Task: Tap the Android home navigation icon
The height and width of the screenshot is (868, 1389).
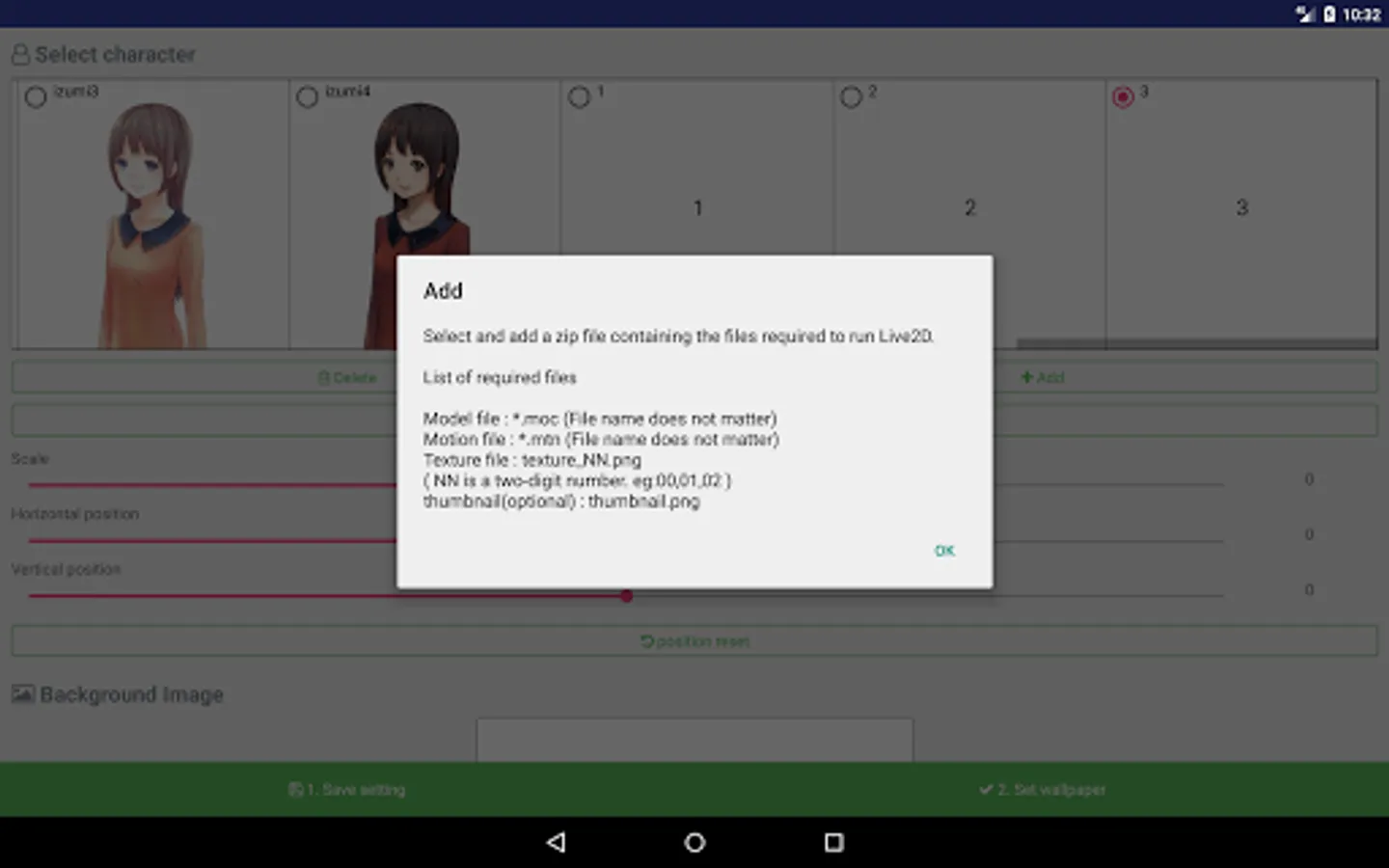Action: pos(694,842)
